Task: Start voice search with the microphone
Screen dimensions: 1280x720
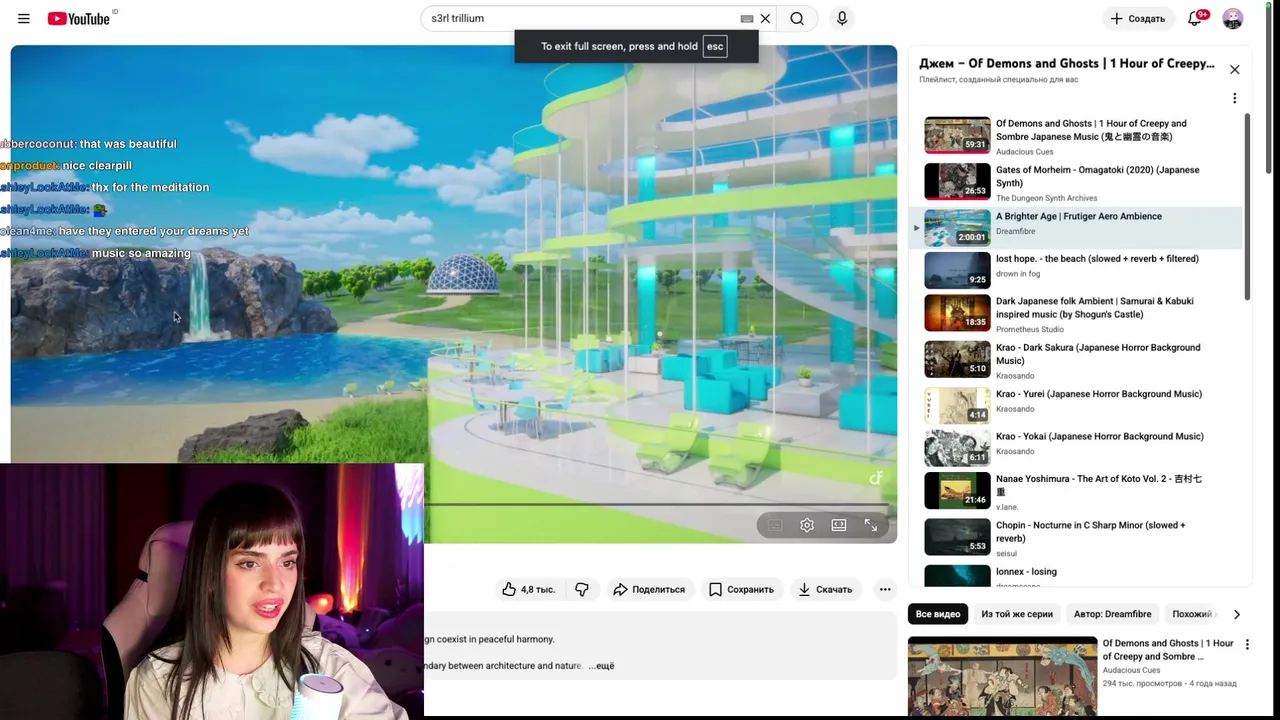Action: click(x=842, y=18)
